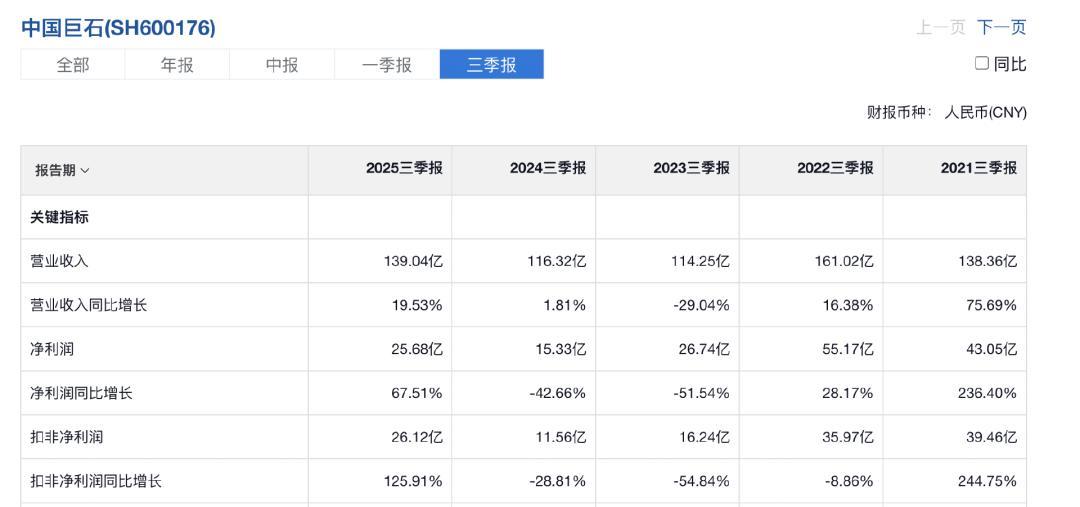1080x507 pixels.
Task: Select the 净利润 row label
Action: 52,349
